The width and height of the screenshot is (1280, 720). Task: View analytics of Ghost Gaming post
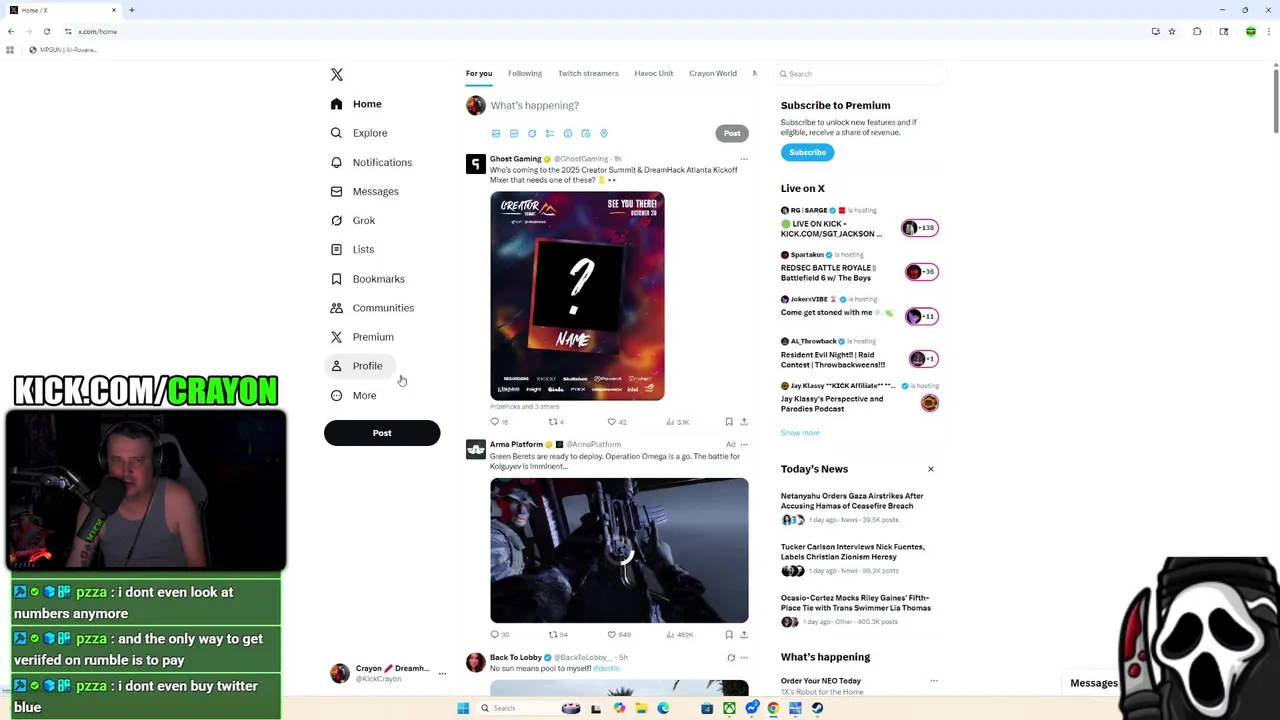678,422
